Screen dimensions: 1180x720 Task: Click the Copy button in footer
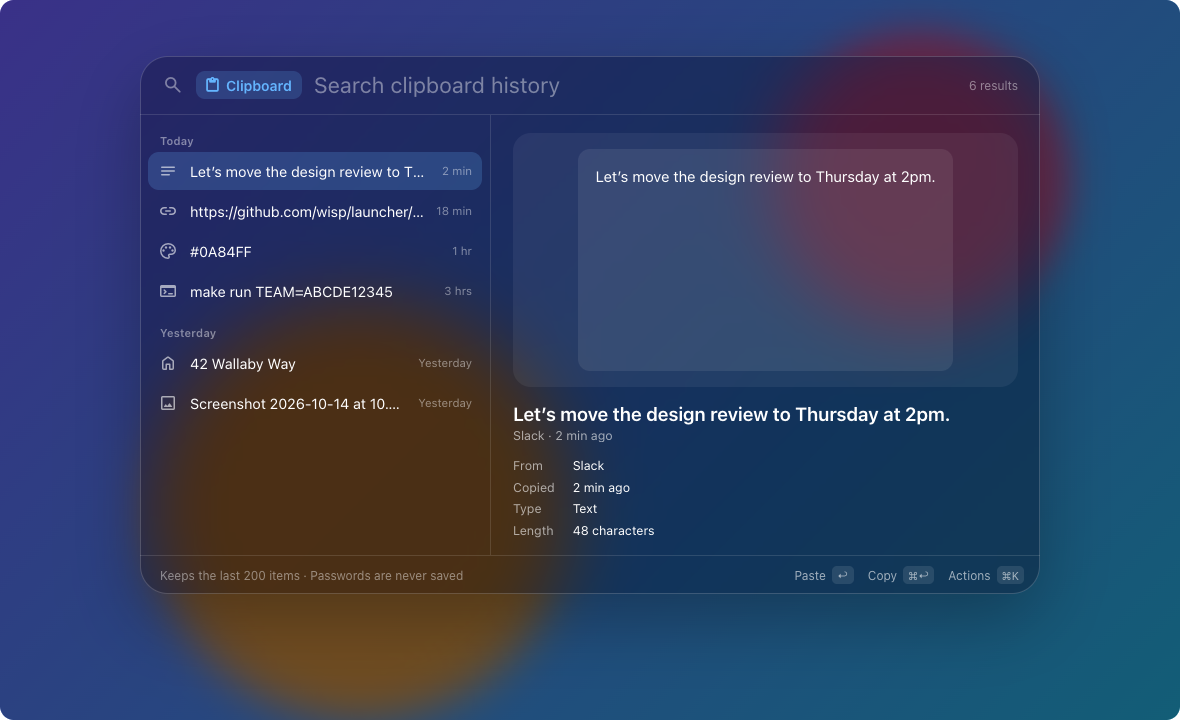coord(900,576)
